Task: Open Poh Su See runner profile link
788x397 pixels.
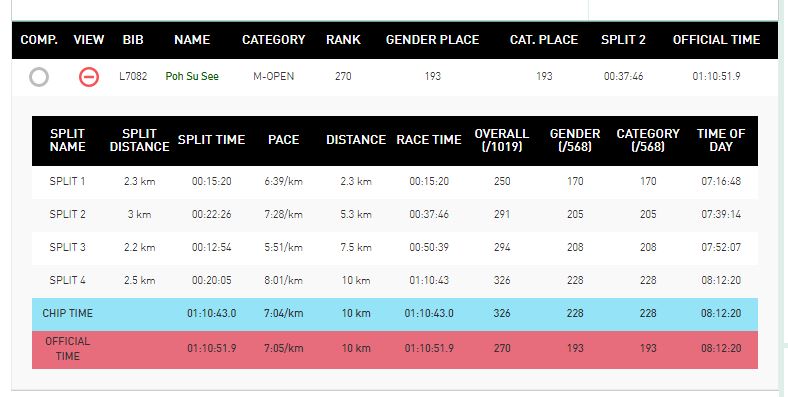Action: (x=192, y=76)
